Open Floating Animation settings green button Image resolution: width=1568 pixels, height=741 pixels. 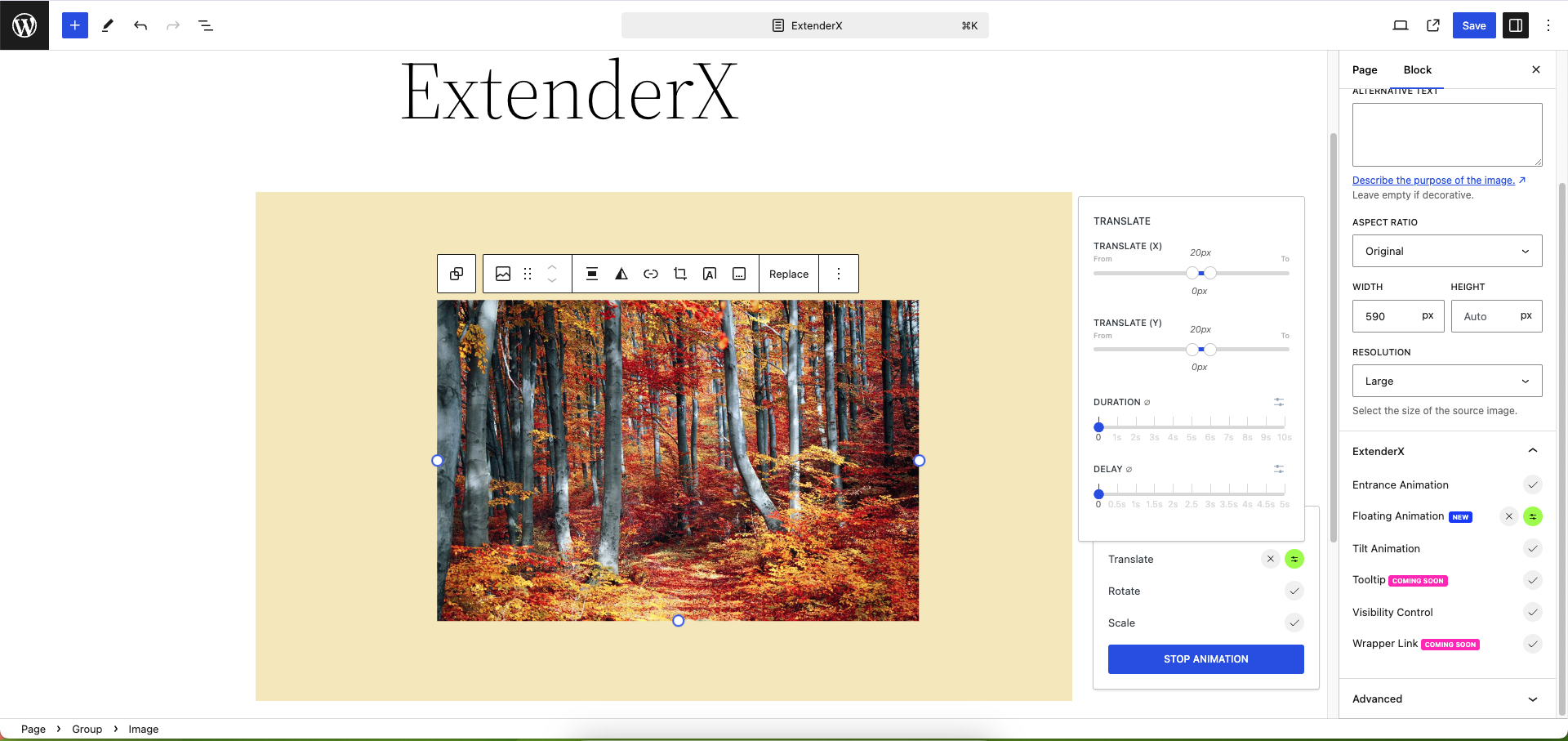coord(1533,516)
